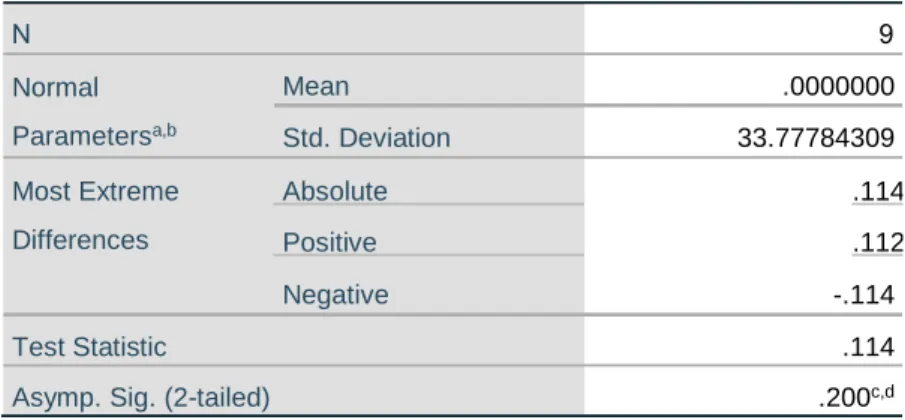This screenshot has width=905, height=420.
Task: Click the Mean row label
Action: (x=316, y=87)
